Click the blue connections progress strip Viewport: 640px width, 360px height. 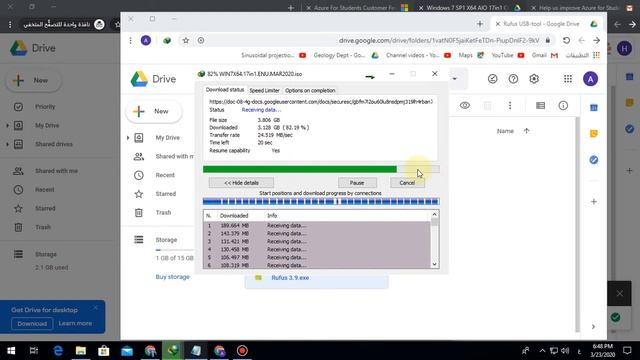pos(321,202)
